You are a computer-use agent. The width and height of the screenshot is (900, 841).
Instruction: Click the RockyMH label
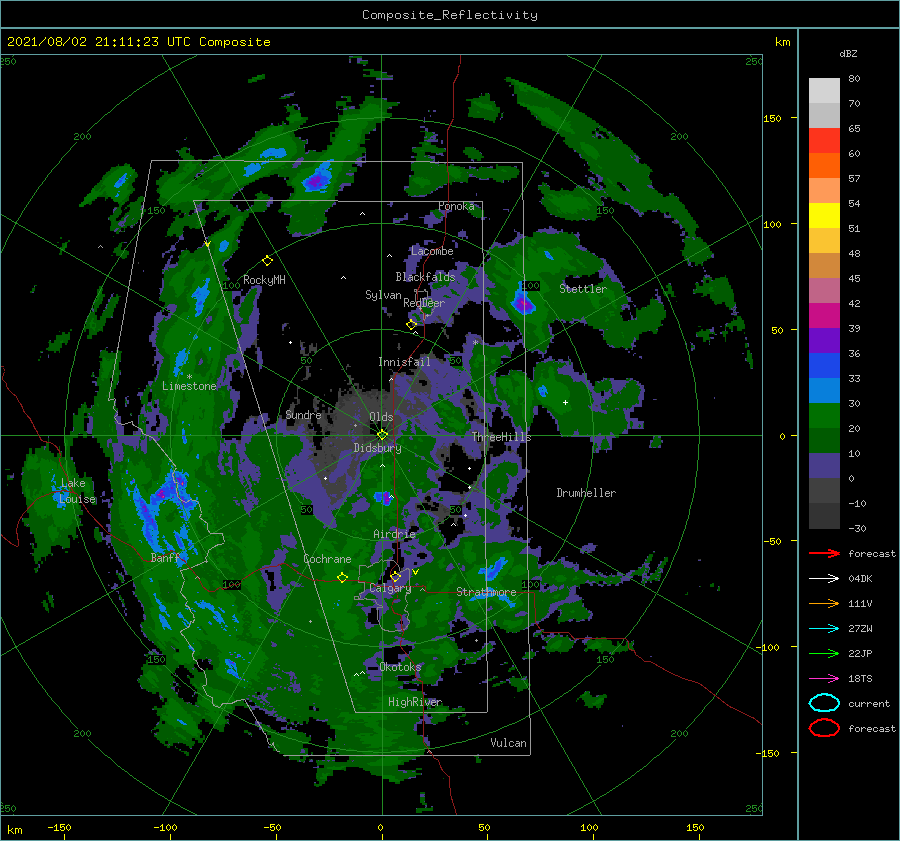[x=264, y=280]
